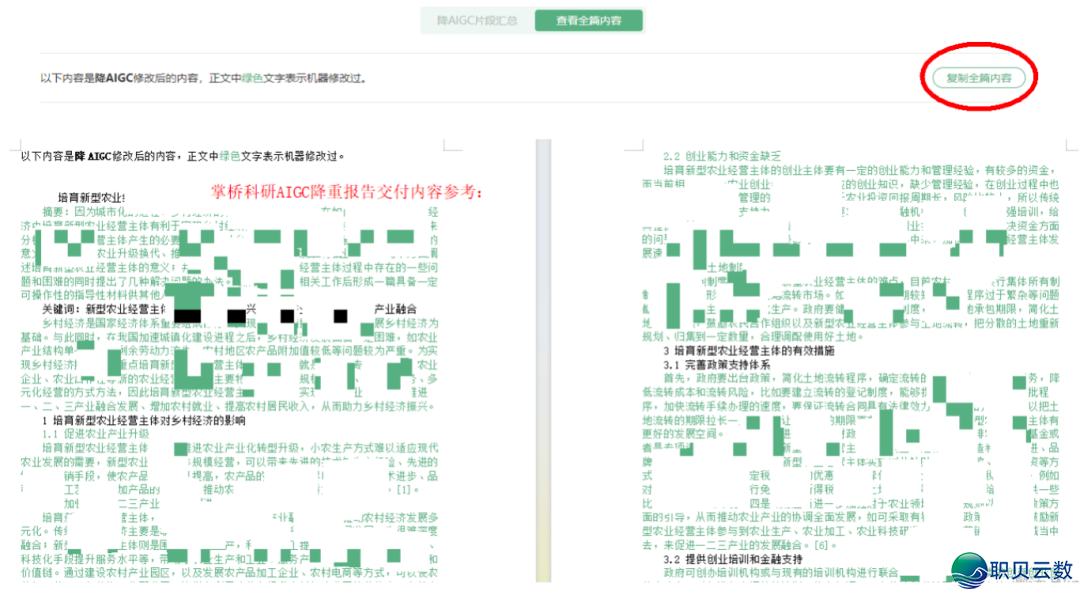Click the gray divider between the two pages
1080x595 pixels.
click(544, 360)
